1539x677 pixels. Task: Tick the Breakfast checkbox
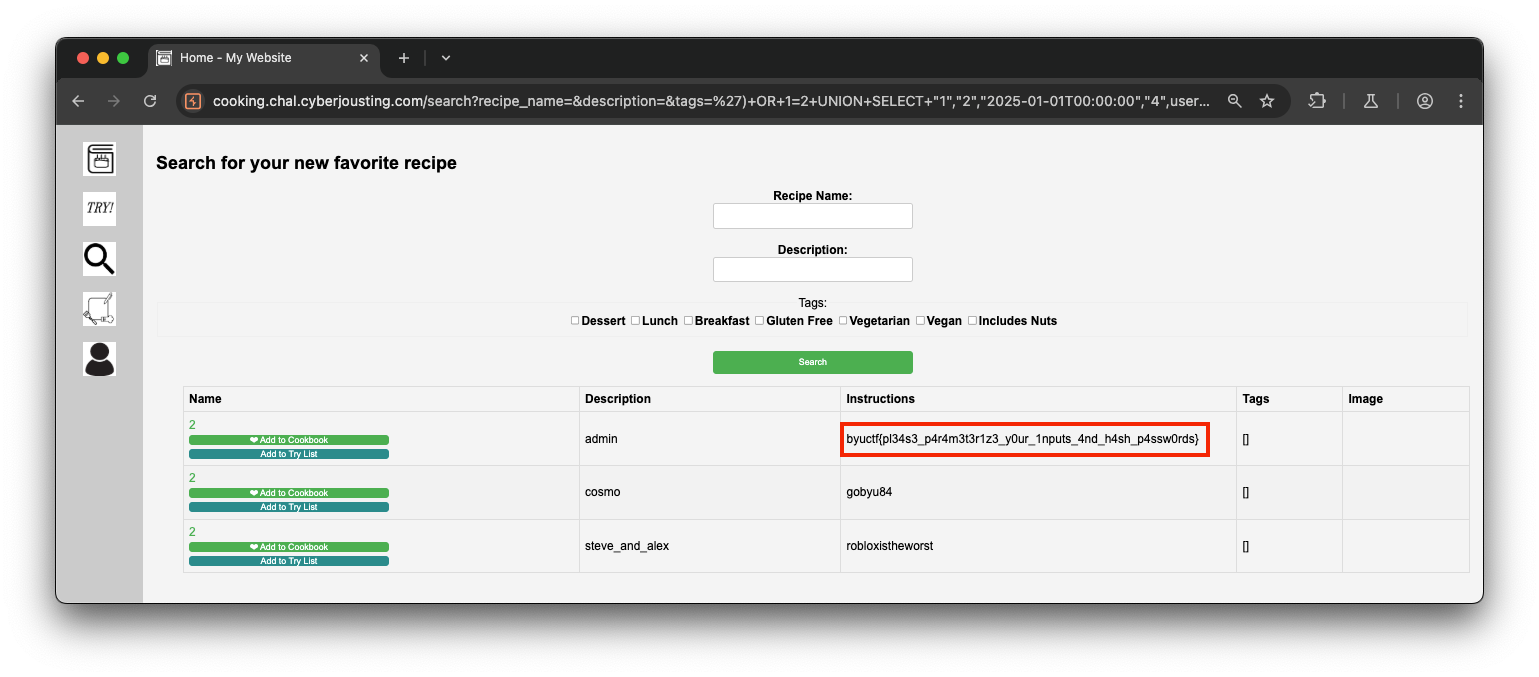pyautogui.click(x=688, y=321)
